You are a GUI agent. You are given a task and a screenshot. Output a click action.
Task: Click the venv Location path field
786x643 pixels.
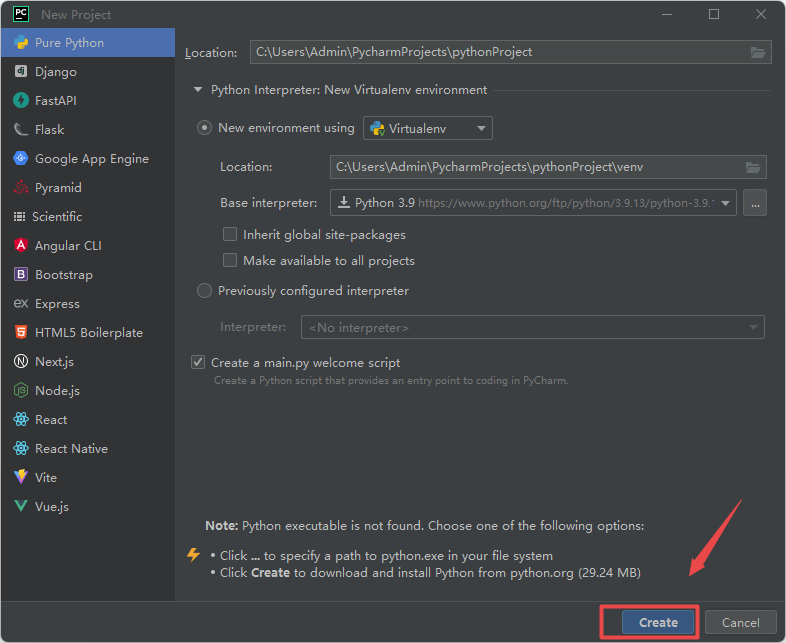[x=535, y=168]
